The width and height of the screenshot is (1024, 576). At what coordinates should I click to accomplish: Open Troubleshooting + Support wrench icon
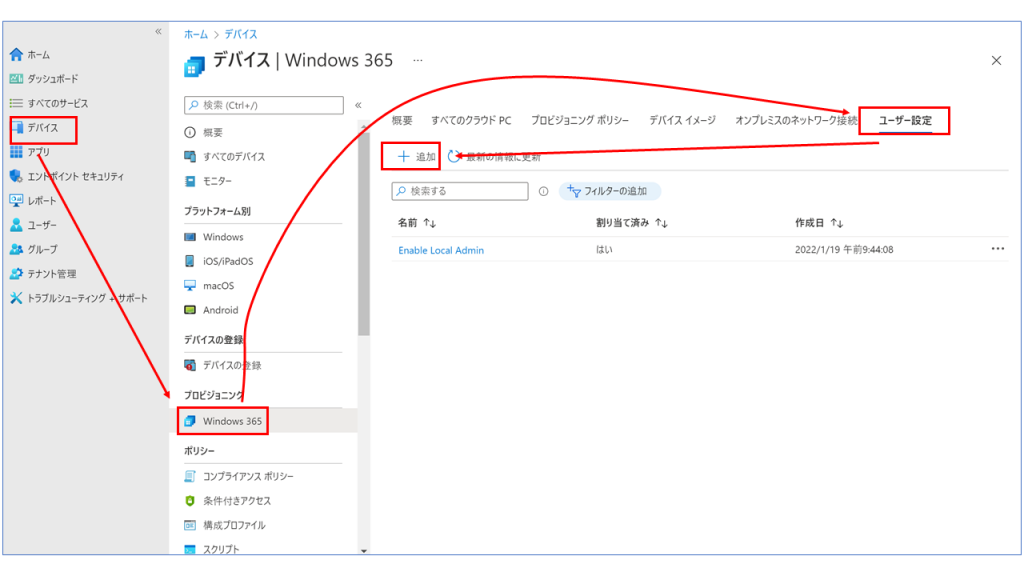(x=16, y=298)
